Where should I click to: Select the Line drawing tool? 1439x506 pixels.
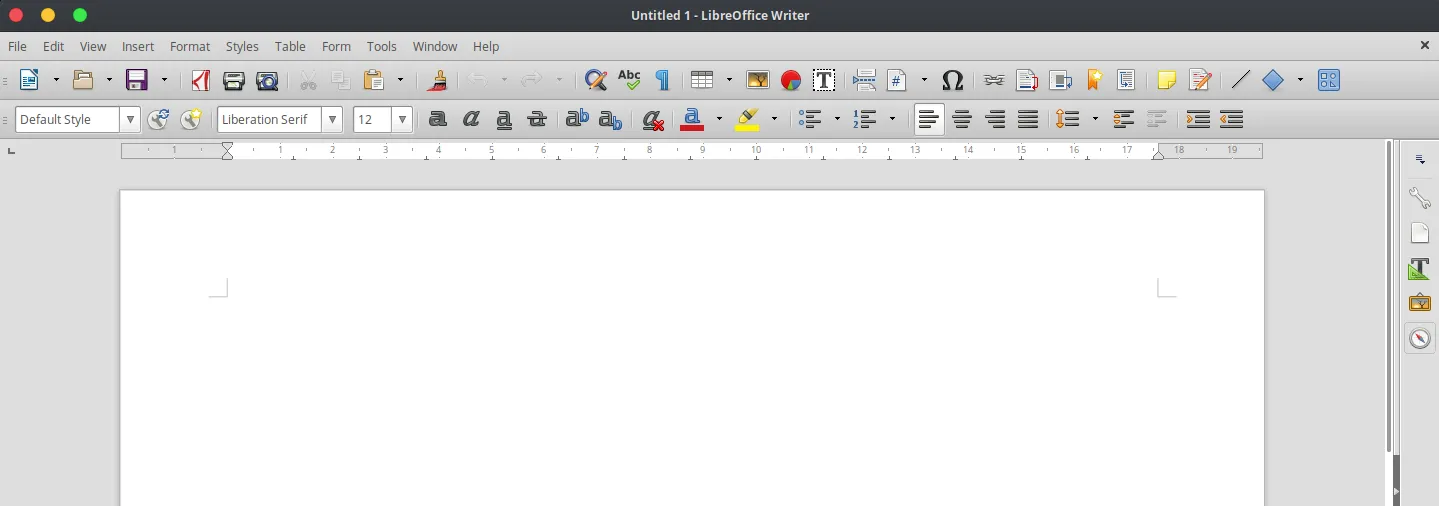click(1240, 80)
